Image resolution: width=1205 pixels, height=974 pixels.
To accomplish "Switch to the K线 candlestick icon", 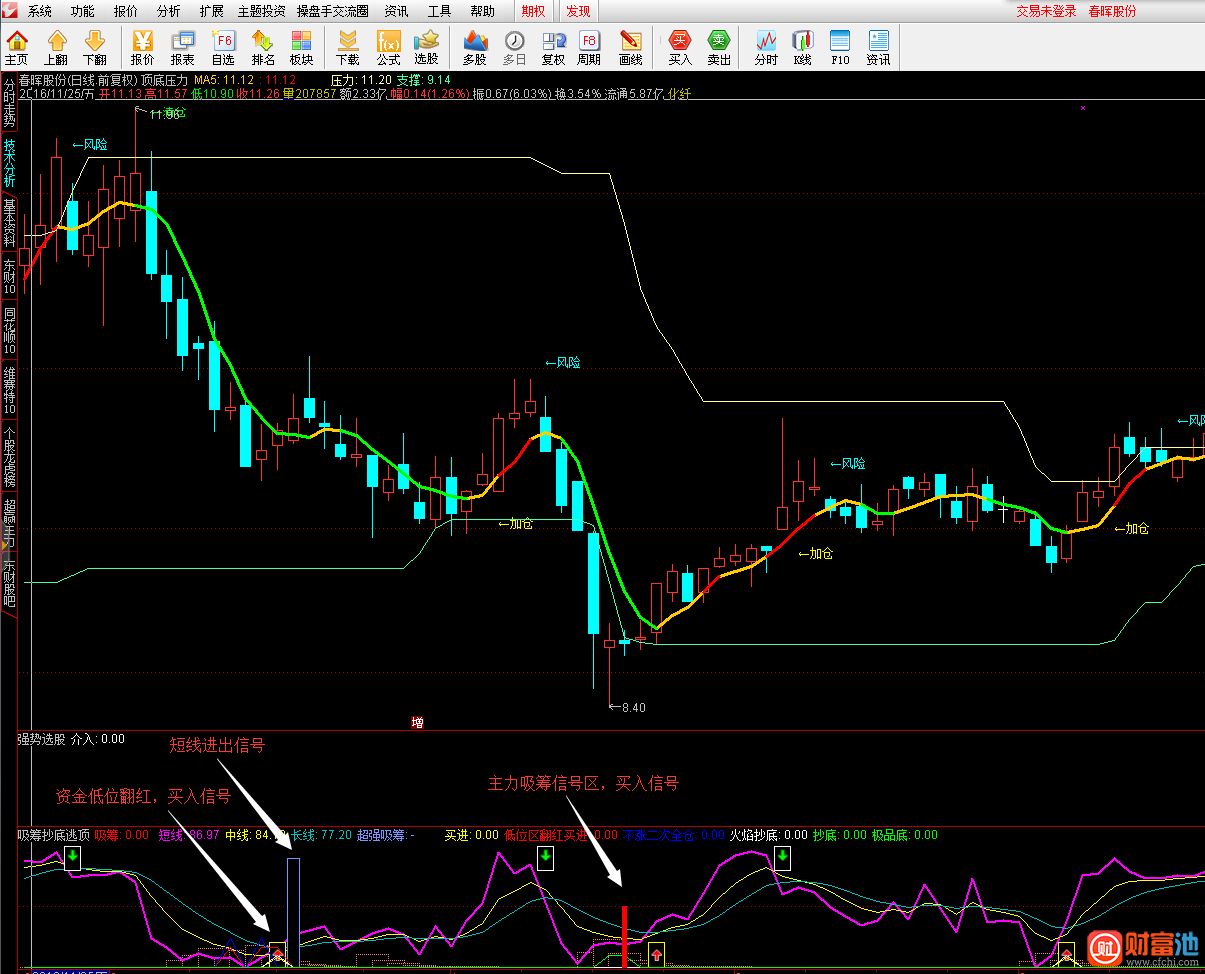I will click(802, 47).
